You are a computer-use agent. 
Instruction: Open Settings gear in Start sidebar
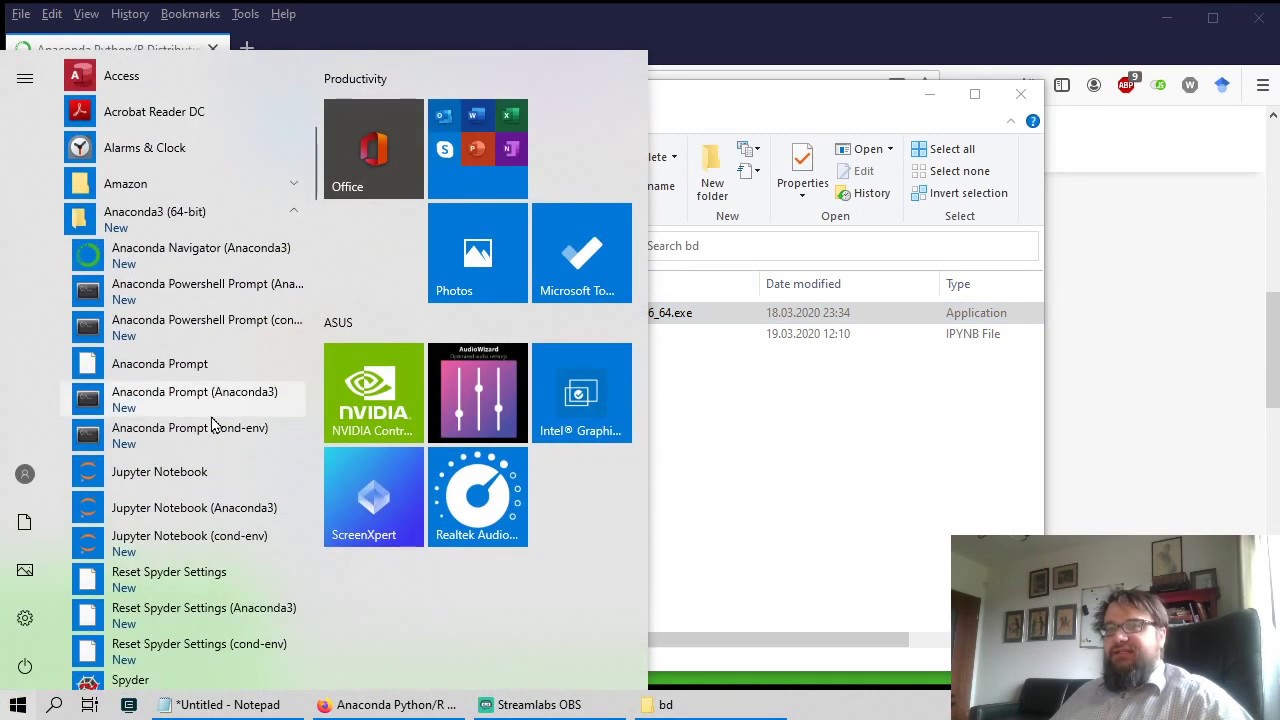click(25, 618)
